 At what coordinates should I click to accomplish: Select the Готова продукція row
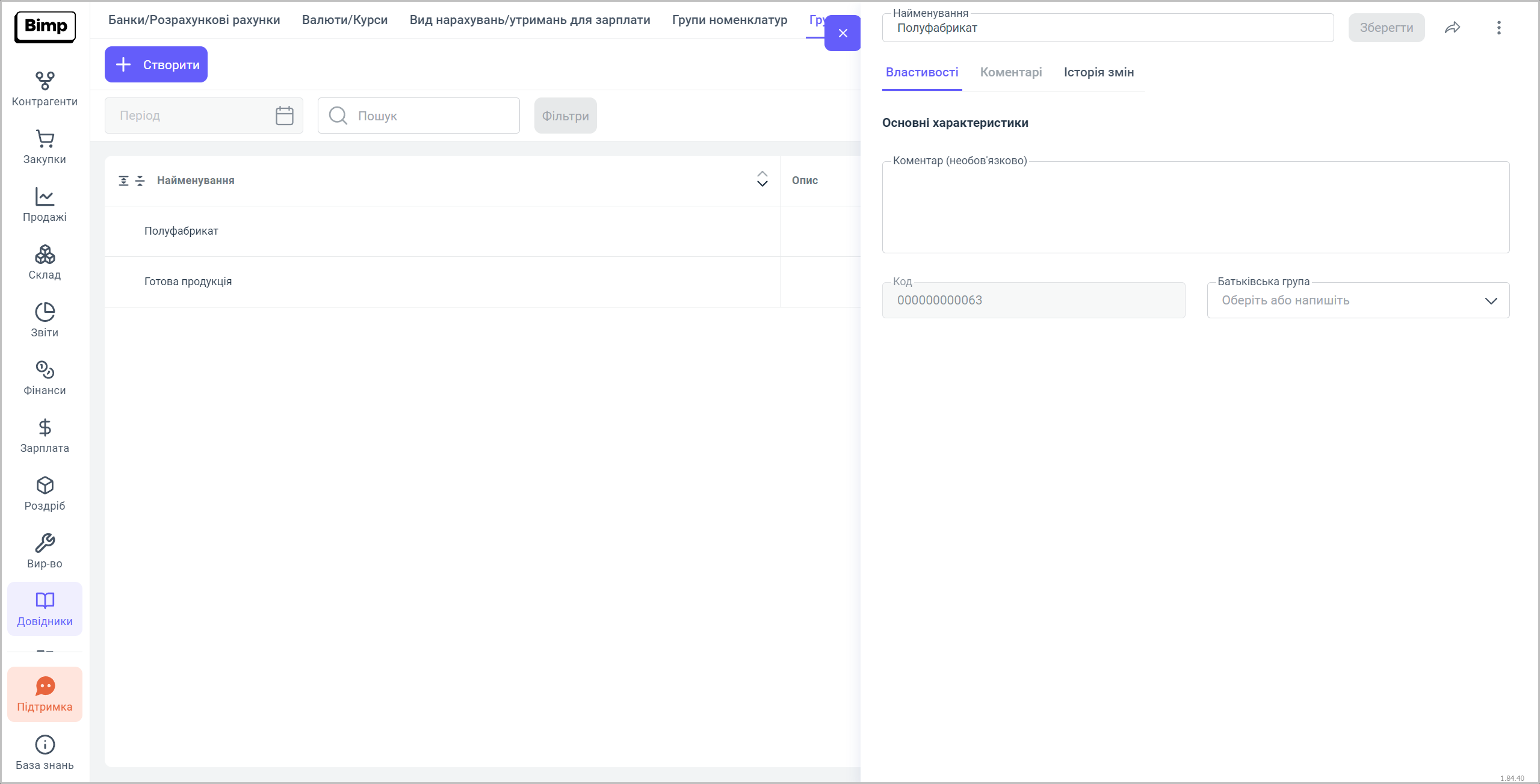pos(188,282)
